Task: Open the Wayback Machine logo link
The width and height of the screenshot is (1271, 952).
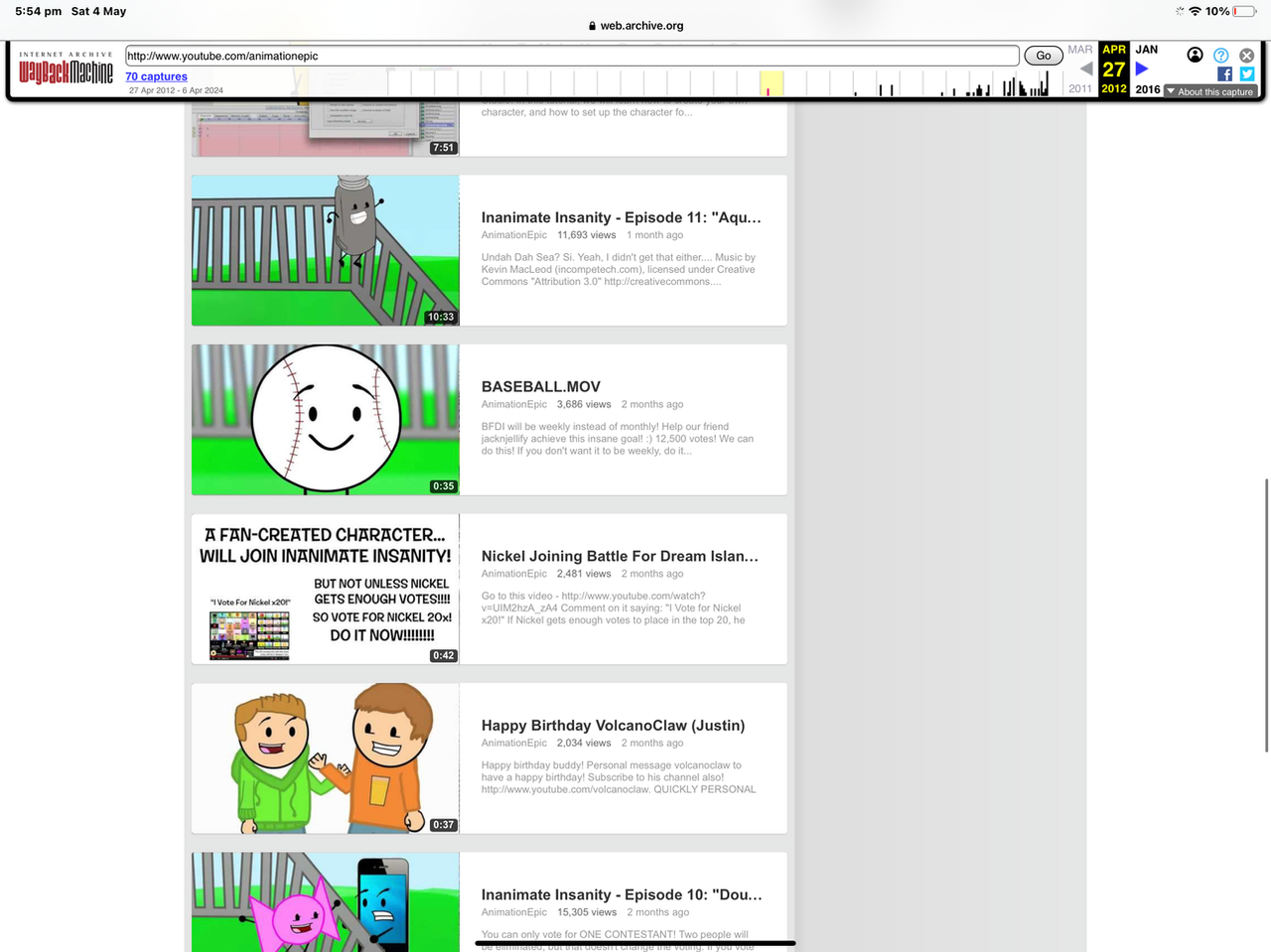Action: pyautogui.click(x=66, y=68)
